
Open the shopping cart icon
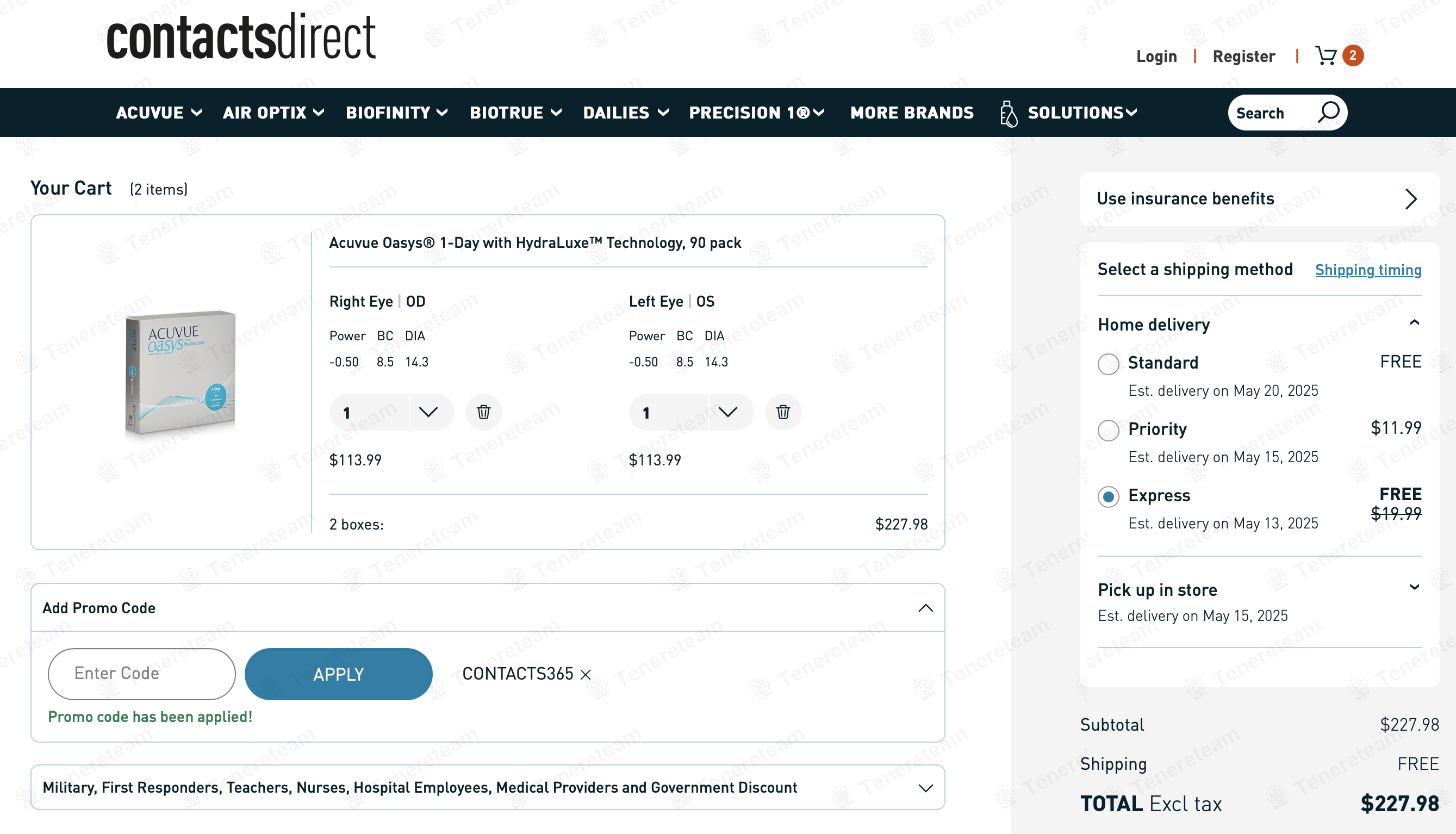tap(1326, 55)
